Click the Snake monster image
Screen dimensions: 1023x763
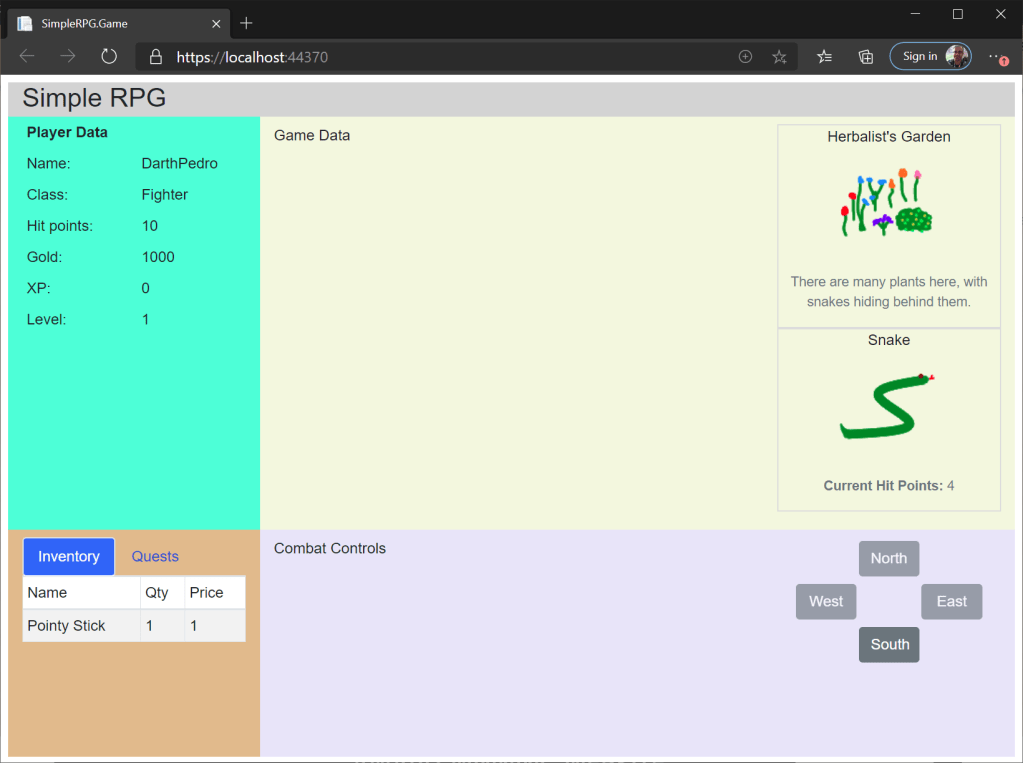coord(888,407)
